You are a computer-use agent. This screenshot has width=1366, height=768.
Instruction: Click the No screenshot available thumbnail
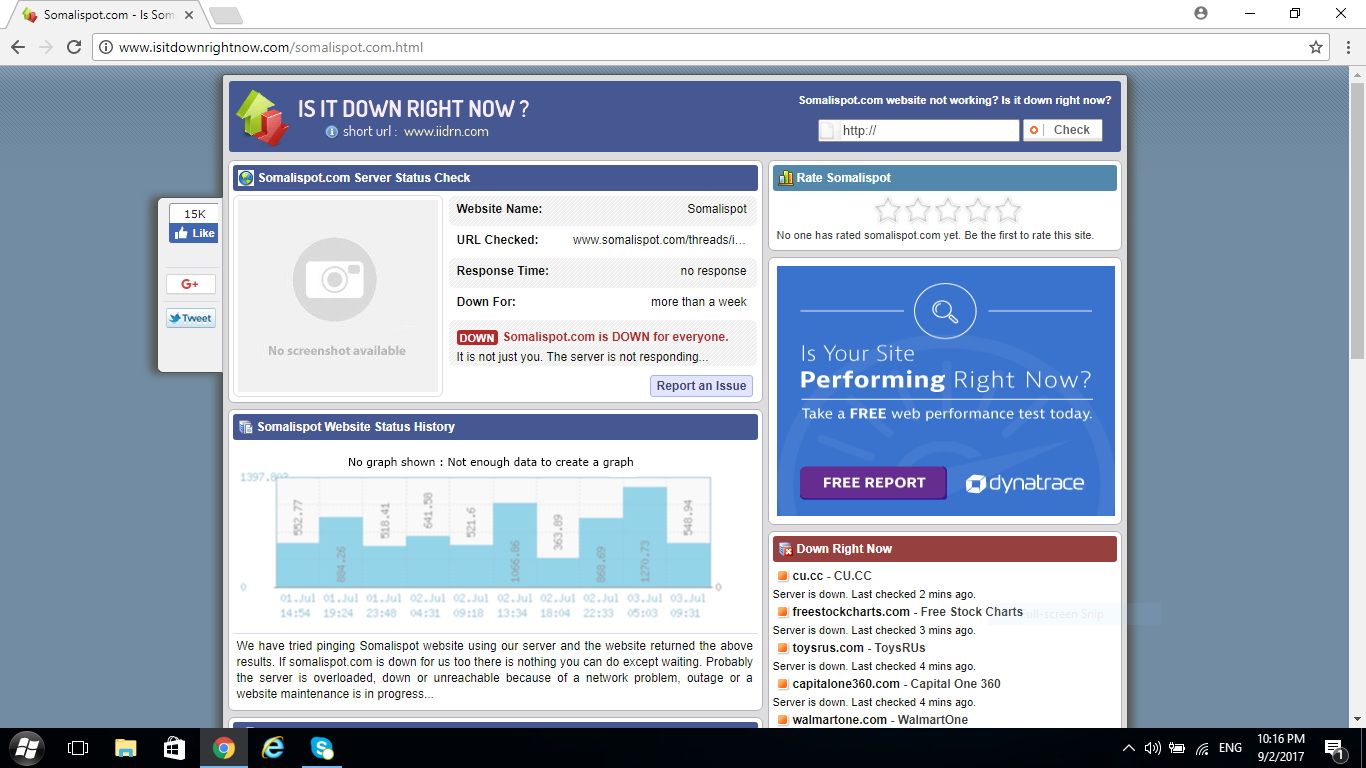click(x=337, y=296)
